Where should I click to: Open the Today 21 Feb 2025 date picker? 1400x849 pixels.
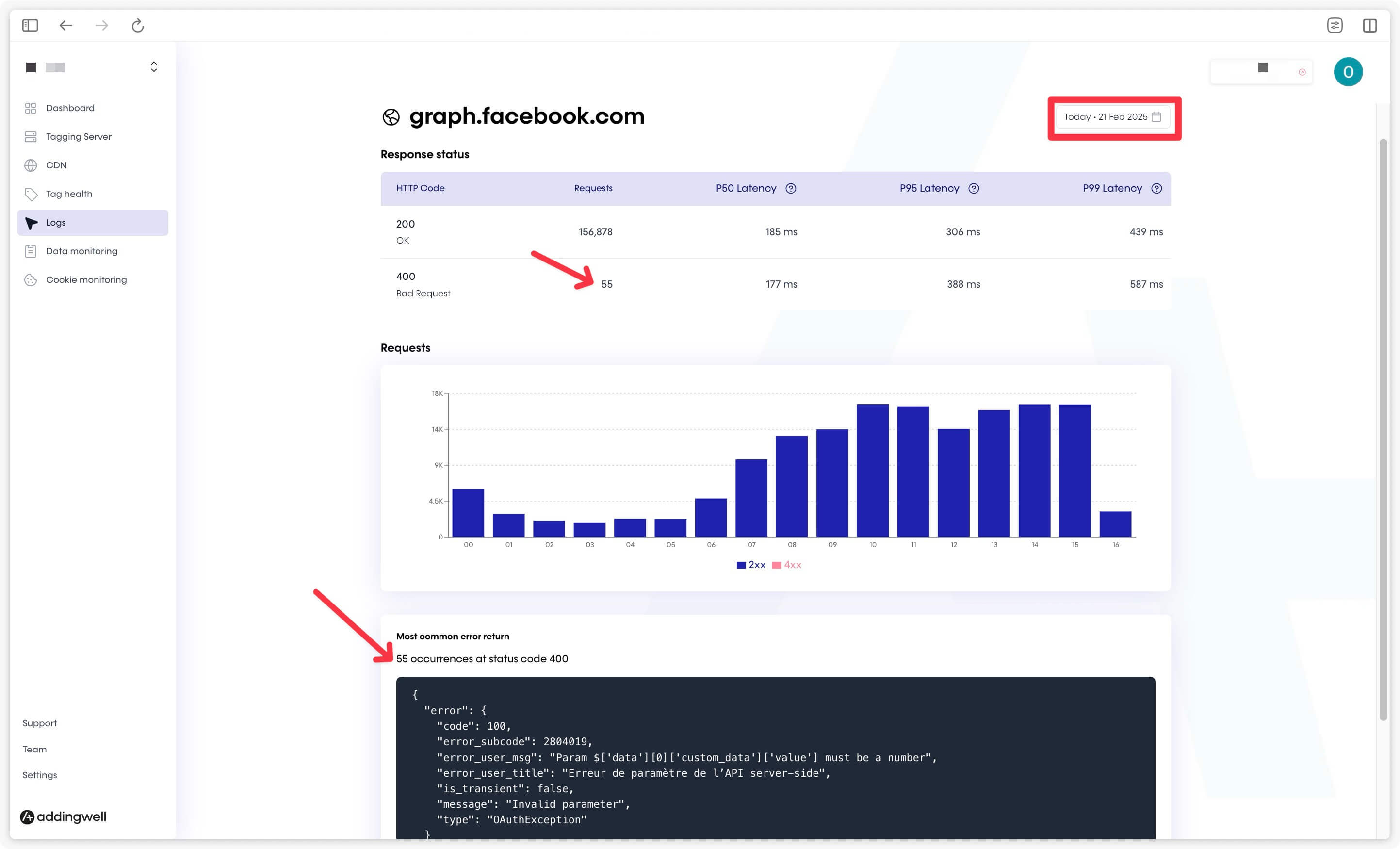pyautogui.click(x=1112, y=117)
